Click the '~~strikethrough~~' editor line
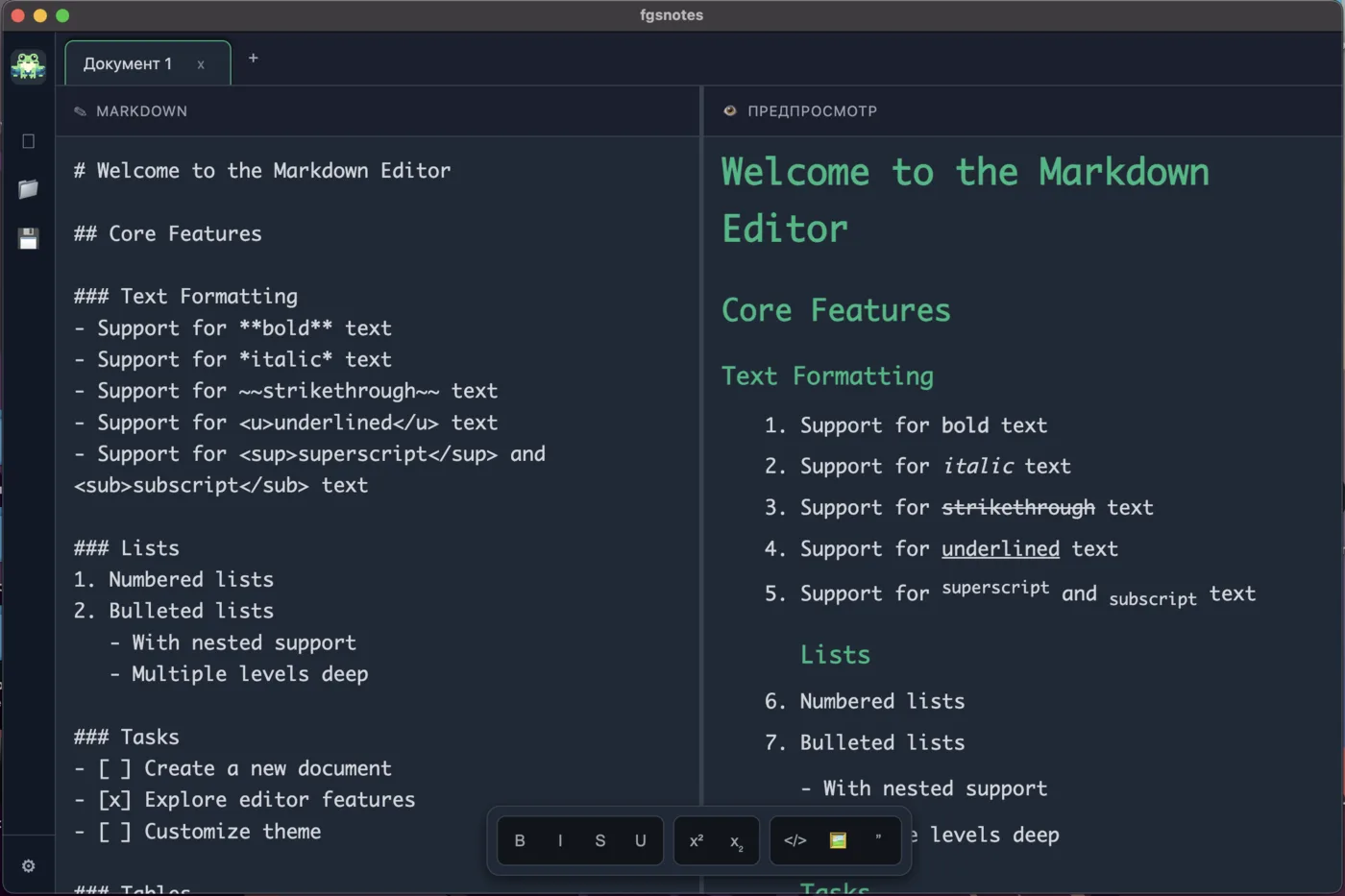 (x=285, y=391)
